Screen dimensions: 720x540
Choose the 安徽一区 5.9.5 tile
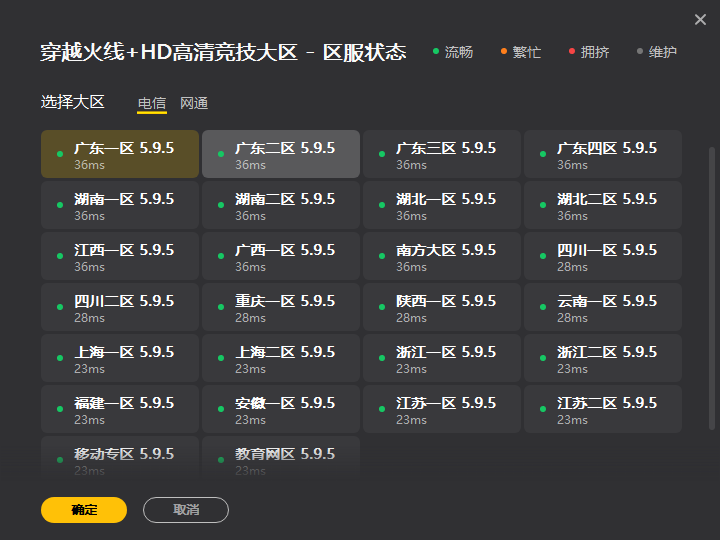point(281,409)
